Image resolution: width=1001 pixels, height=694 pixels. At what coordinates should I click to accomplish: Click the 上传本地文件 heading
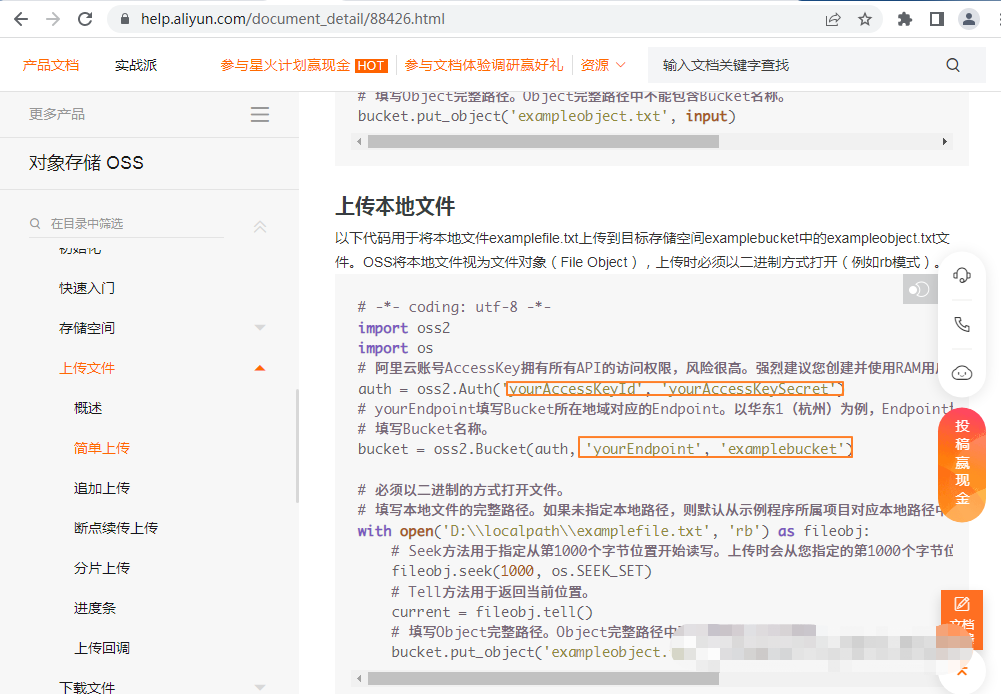pyautogui.click(x=395, y=206)
